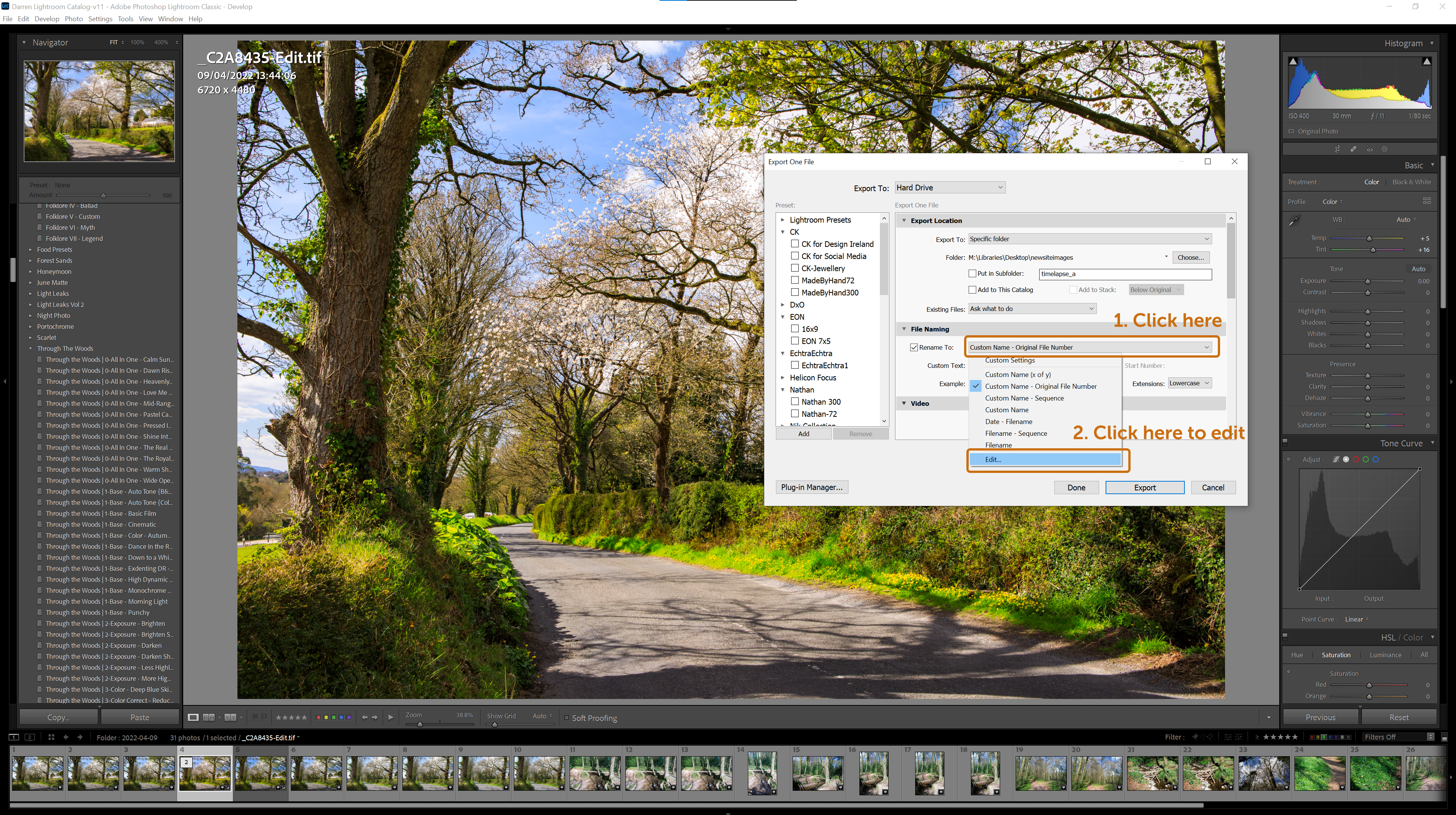Image resolution: width=1456 pixels, height=815 pixels.
Task: Go back arrow in filmstrip bar
Action: pyautogui.click(x=66, y=737)
